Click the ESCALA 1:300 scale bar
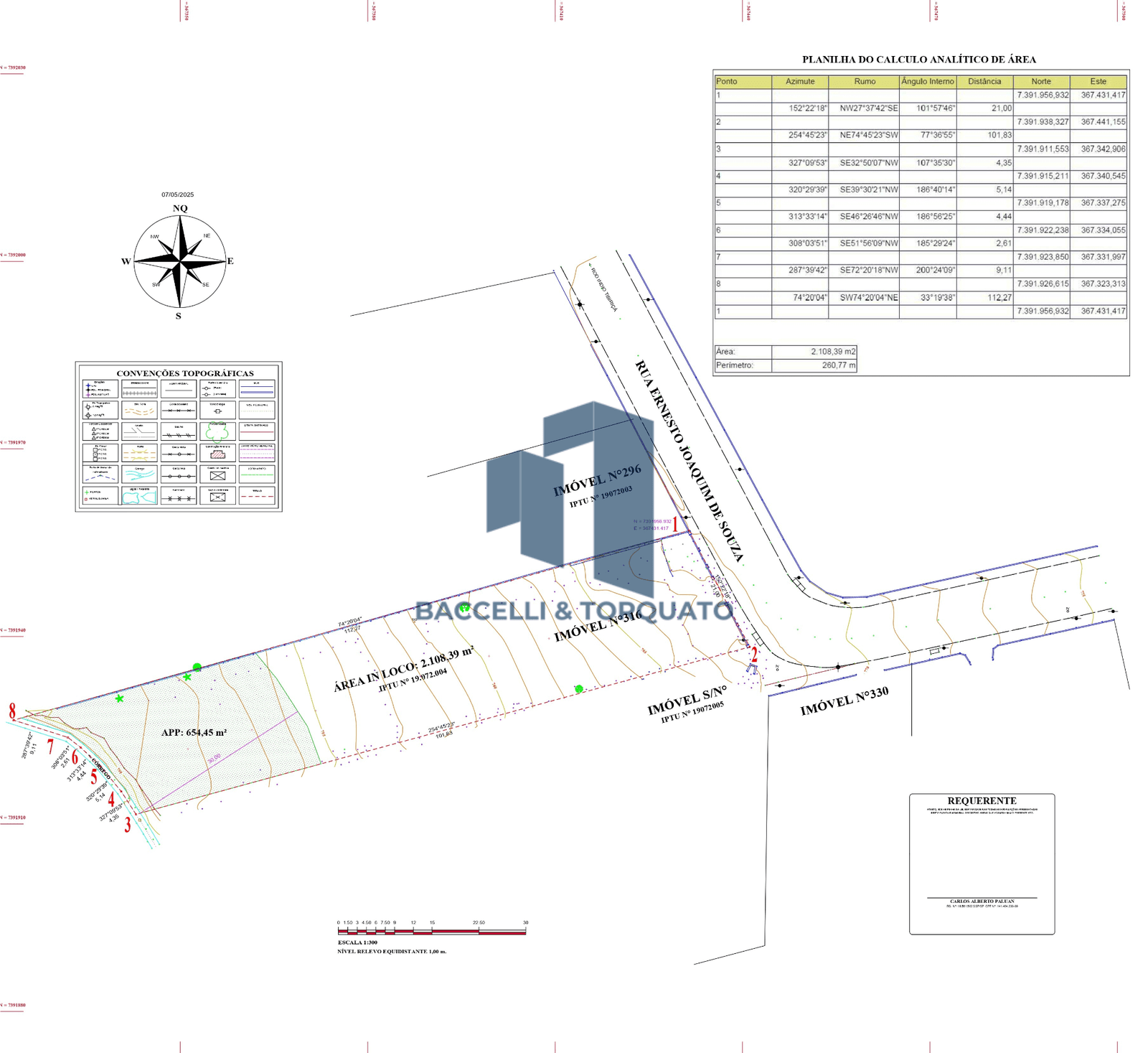1148x1053 pixels. pyautogui.click(x=432, y=932)
